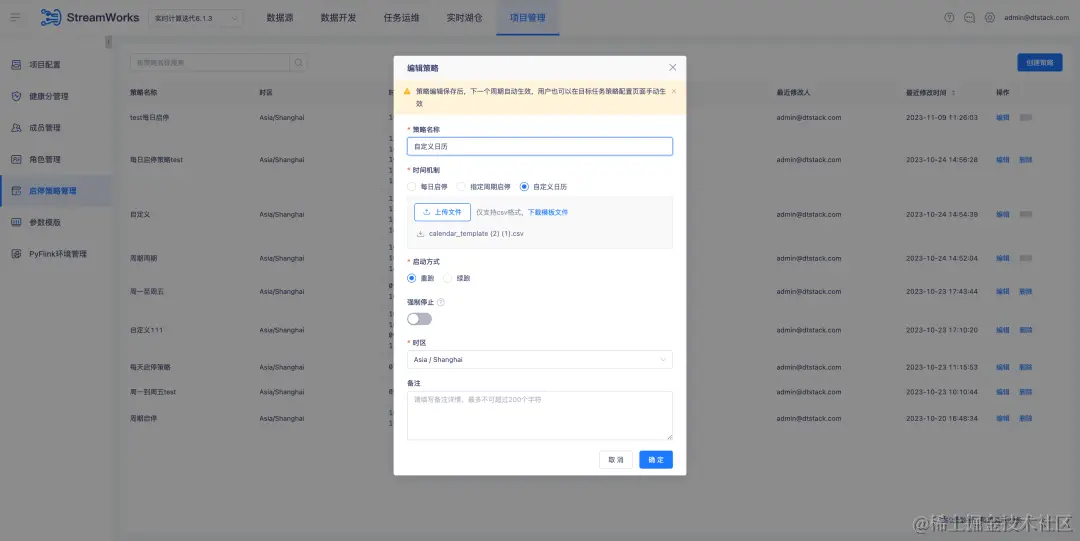Click the 编辑策略 dialog title
Screen dimensions: 1080x541
coord(423,68)
